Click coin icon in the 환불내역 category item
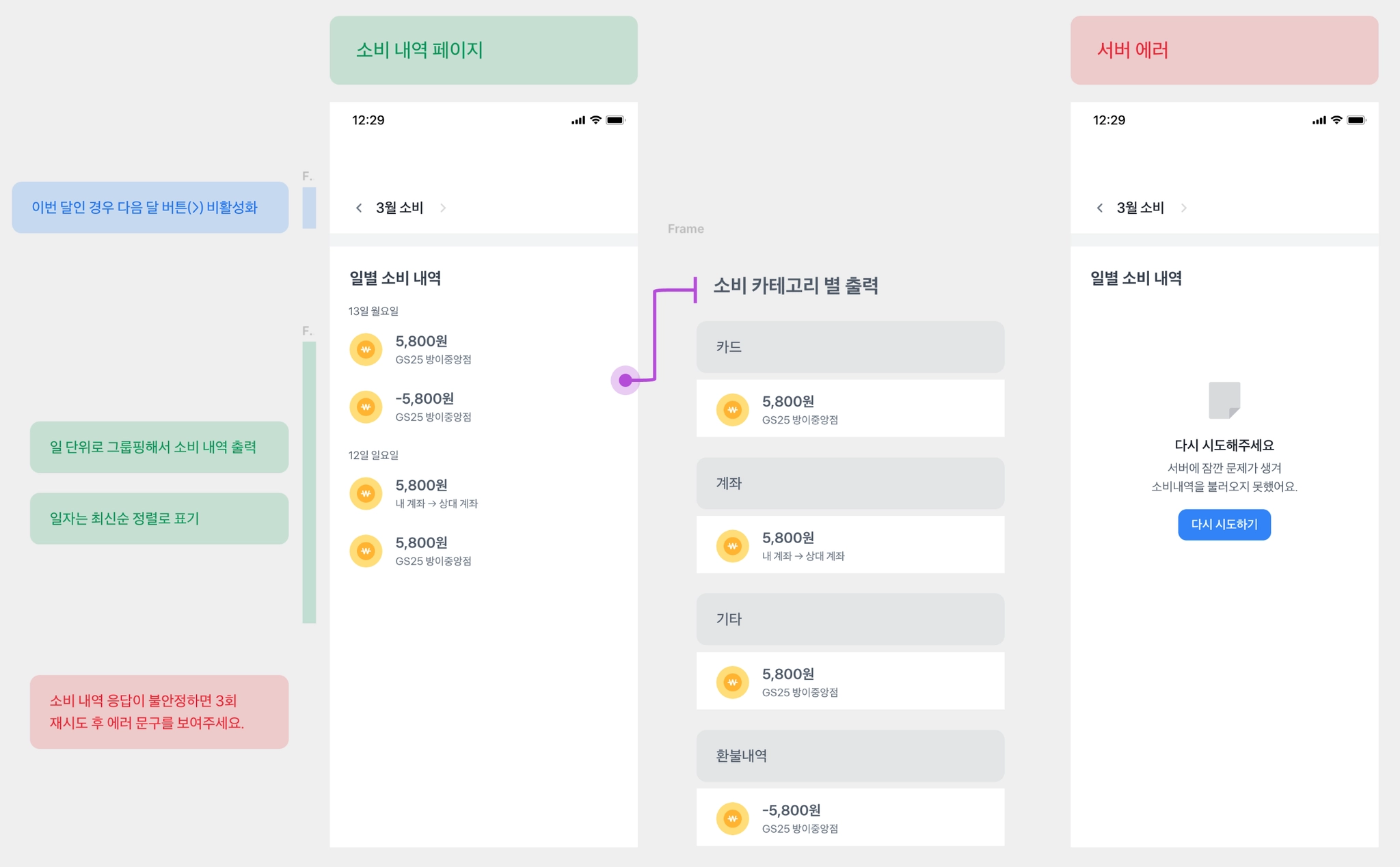 [733, 818]
